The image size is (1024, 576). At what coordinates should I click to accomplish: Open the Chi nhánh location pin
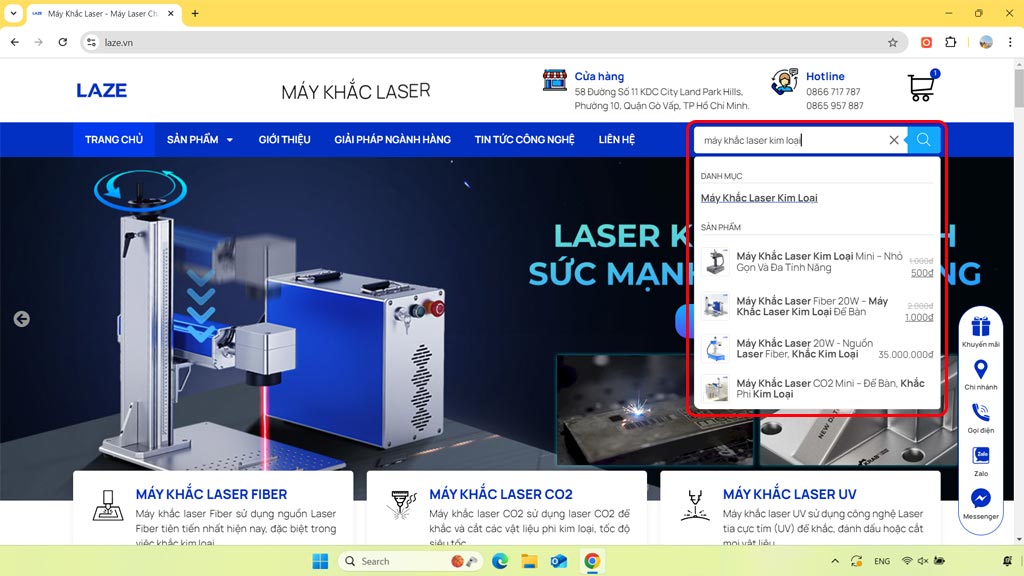[980, 369]
